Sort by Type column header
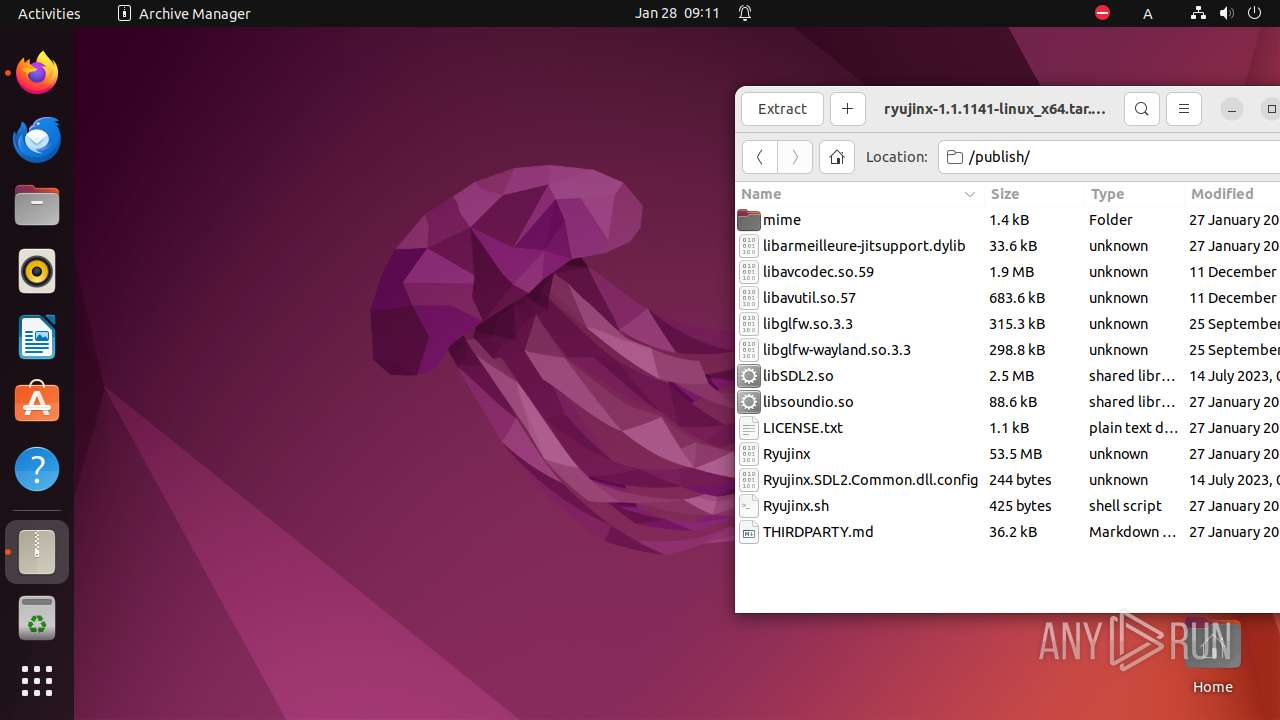 click(1134, 194)
